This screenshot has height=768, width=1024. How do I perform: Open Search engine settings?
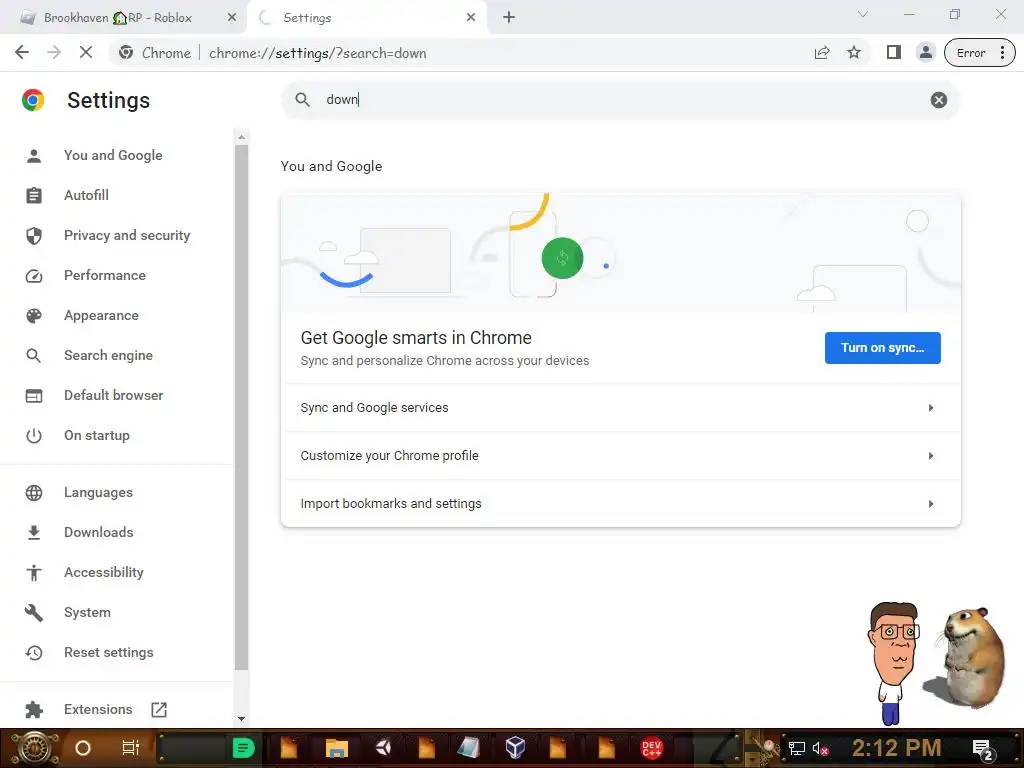click(x=108, y=355)
